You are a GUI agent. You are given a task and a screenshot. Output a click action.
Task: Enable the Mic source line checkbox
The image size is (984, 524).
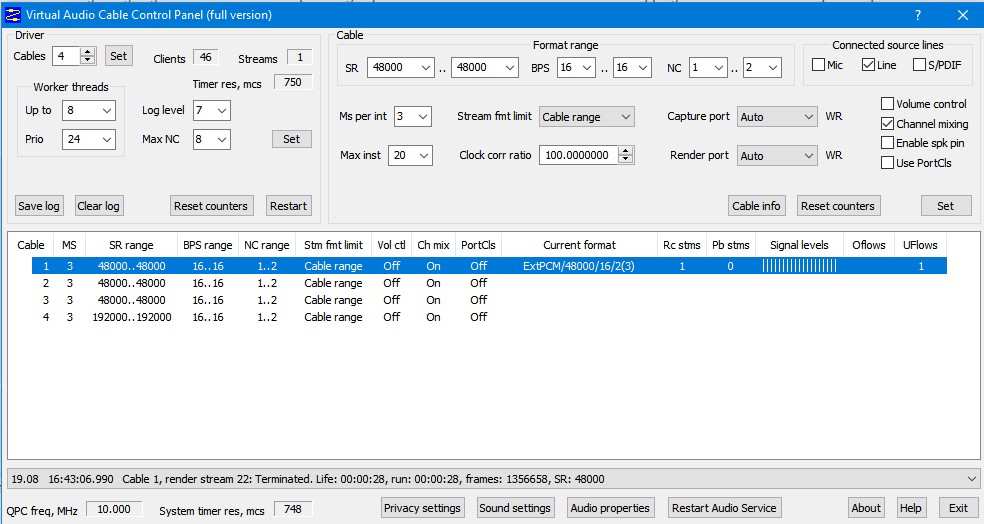tap(819, 66)
